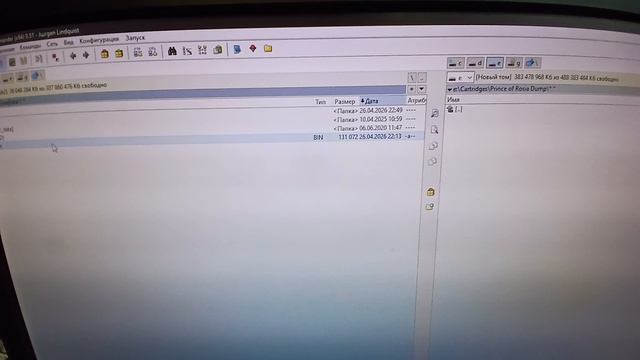Click the parent folder icon in right panel
Image resolution: width=640 pixels, height=360 pixels.
(450, 109)
